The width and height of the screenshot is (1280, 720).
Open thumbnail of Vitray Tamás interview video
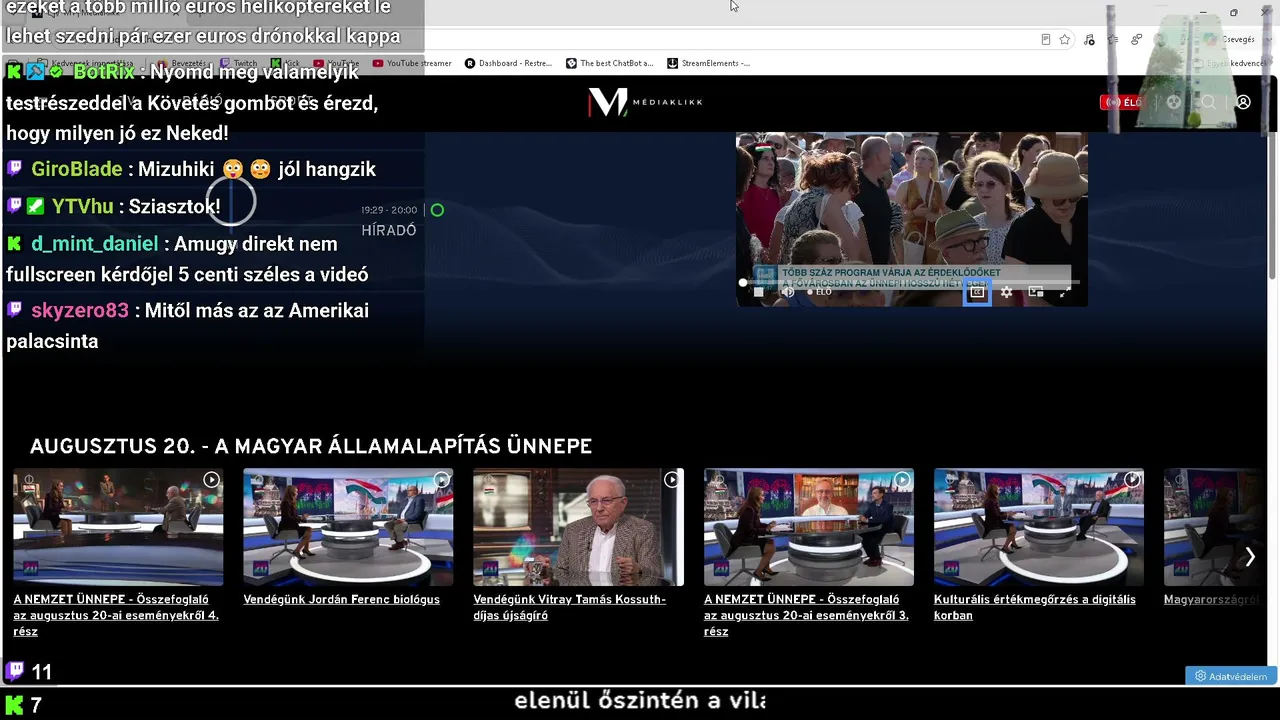[x=578, y=527]
